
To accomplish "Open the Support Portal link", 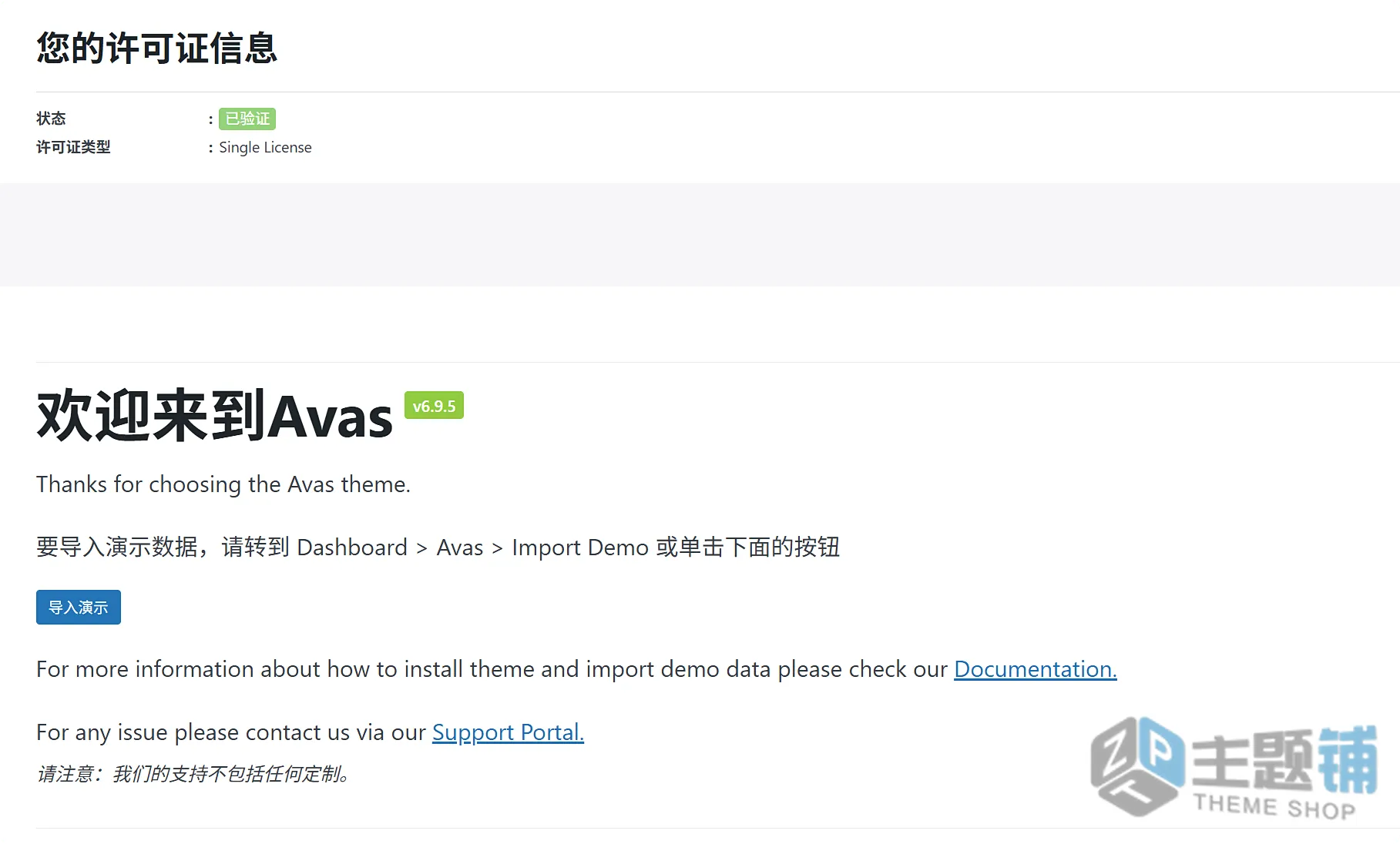I will (508, 732).
